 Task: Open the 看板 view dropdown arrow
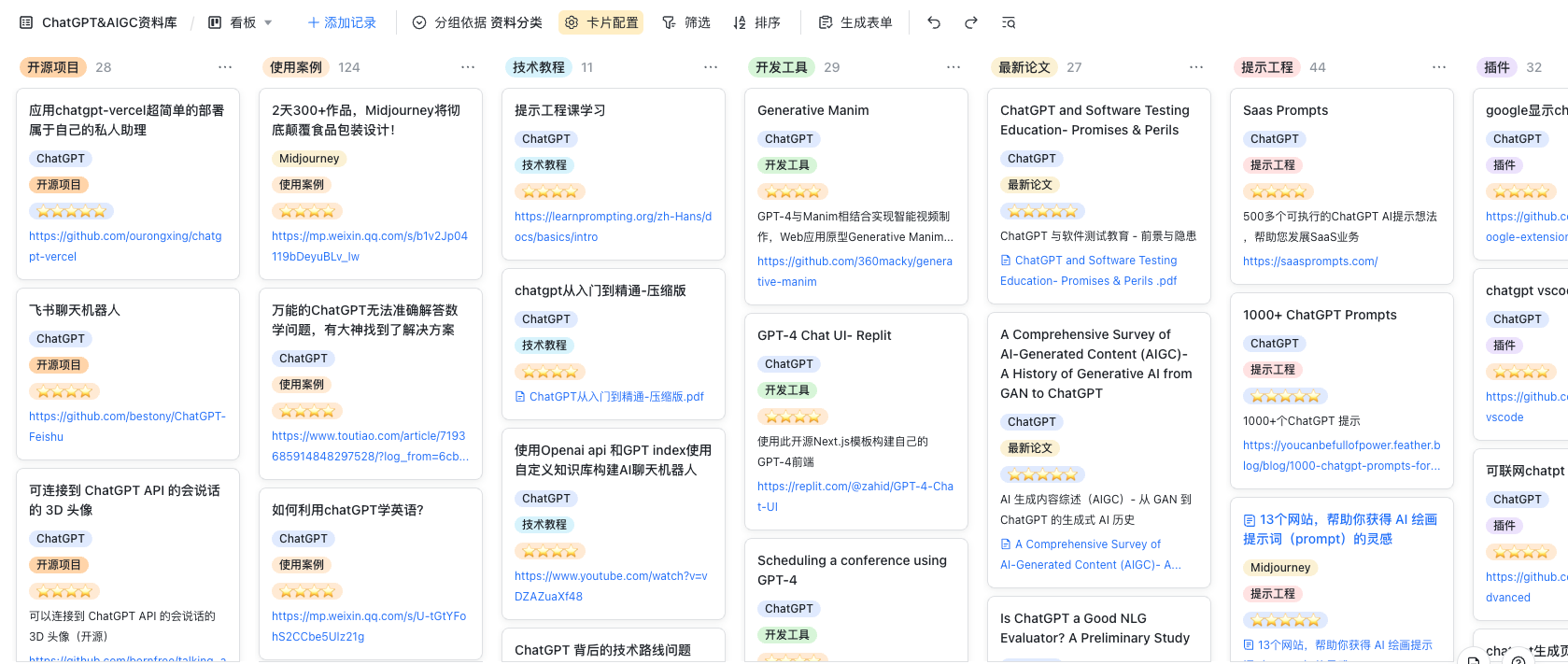268,22
